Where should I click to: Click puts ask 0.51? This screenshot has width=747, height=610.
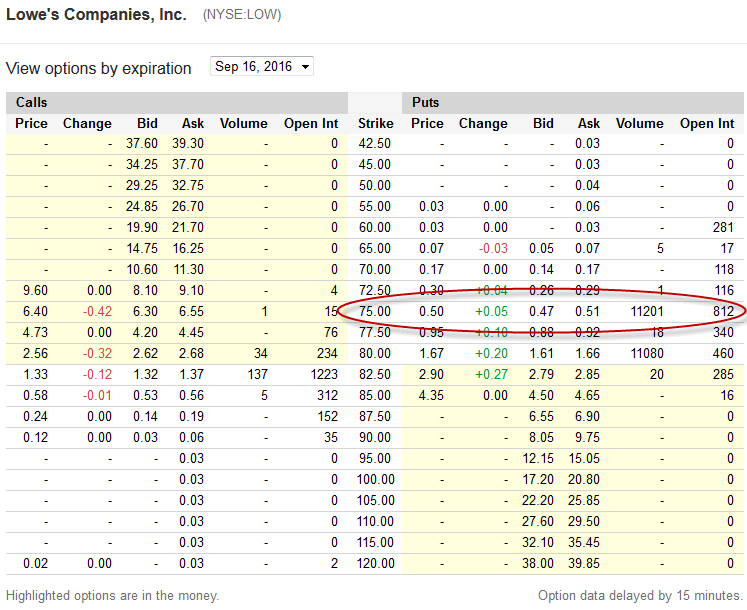pos(587,311)
